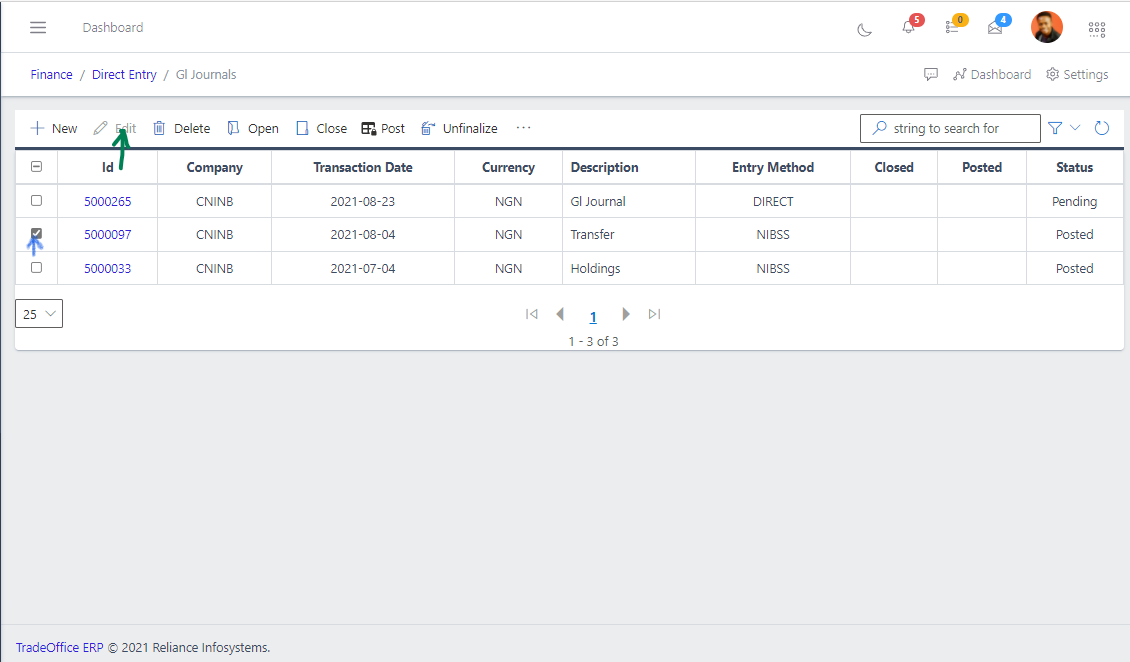The width and height of the screenshot is (1130, 662).
Task: Open the hamburger navigation menu
Action: (x=38, y=27)
